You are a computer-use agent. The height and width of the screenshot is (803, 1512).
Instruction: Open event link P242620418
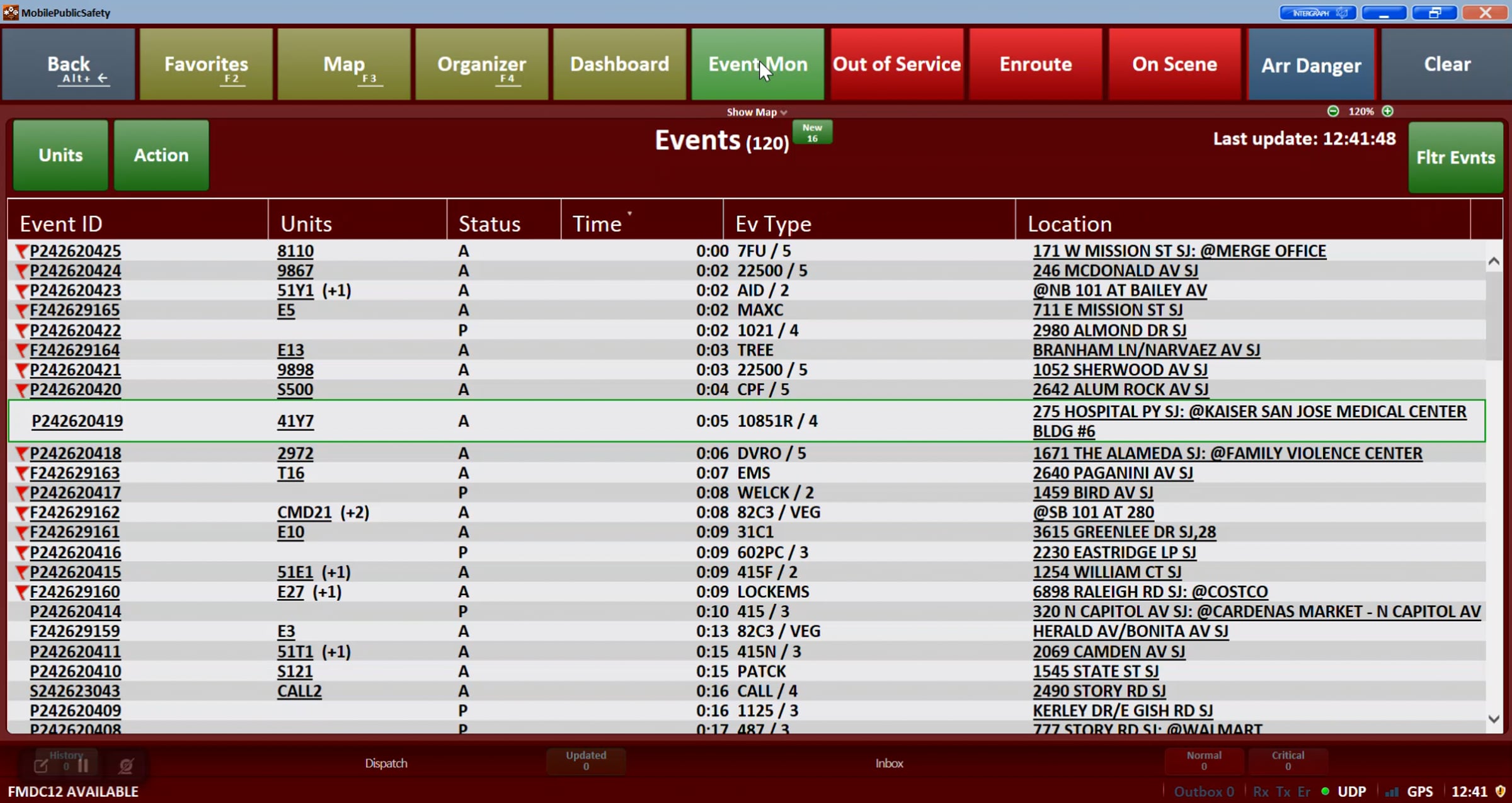pos(75,453)
